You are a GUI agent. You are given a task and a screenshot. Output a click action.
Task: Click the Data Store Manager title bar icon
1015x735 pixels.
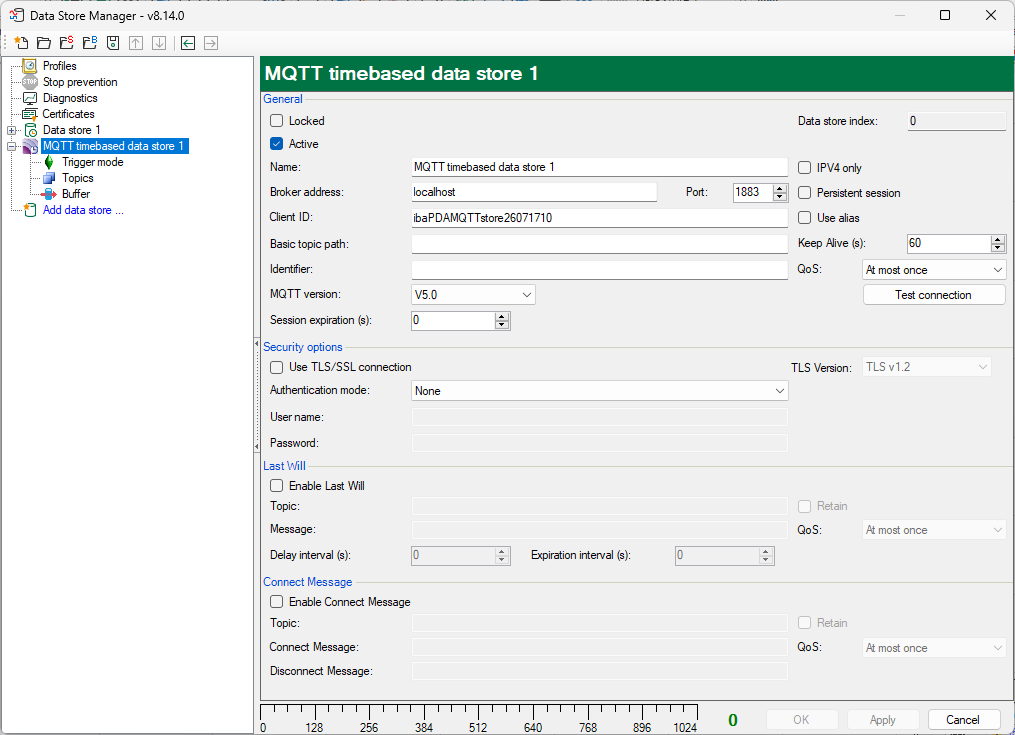click(17, 15)
